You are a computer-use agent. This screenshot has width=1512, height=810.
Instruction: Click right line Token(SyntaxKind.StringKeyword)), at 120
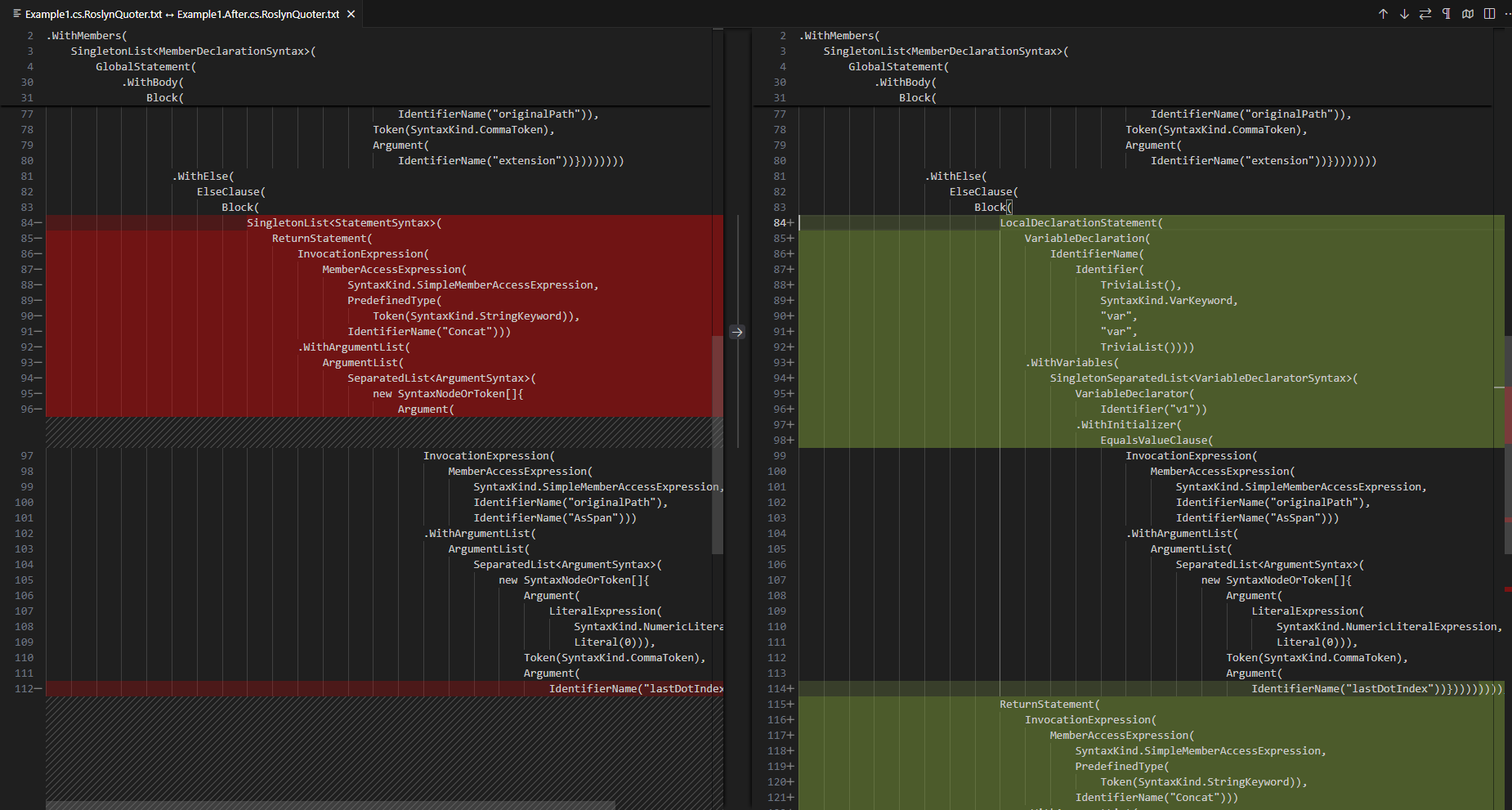coord(1204,781)
